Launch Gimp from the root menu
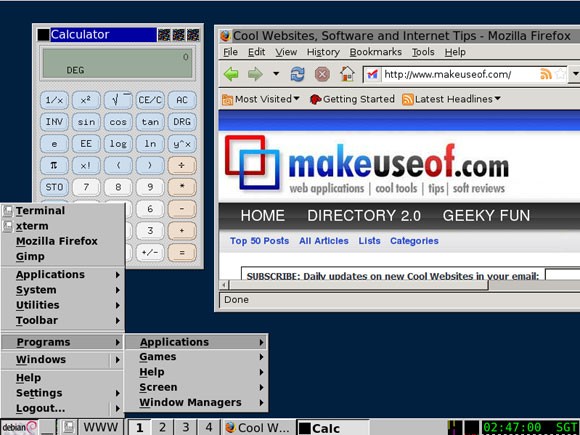580x435 pixels. coord(63,256)
